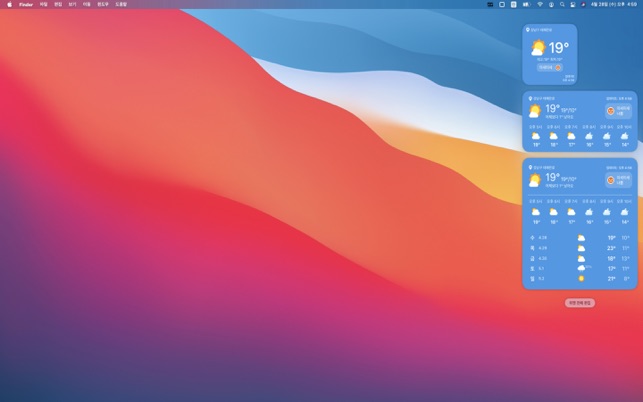
Task: Click the 수 4.28 day label
Action: [538, 238]
